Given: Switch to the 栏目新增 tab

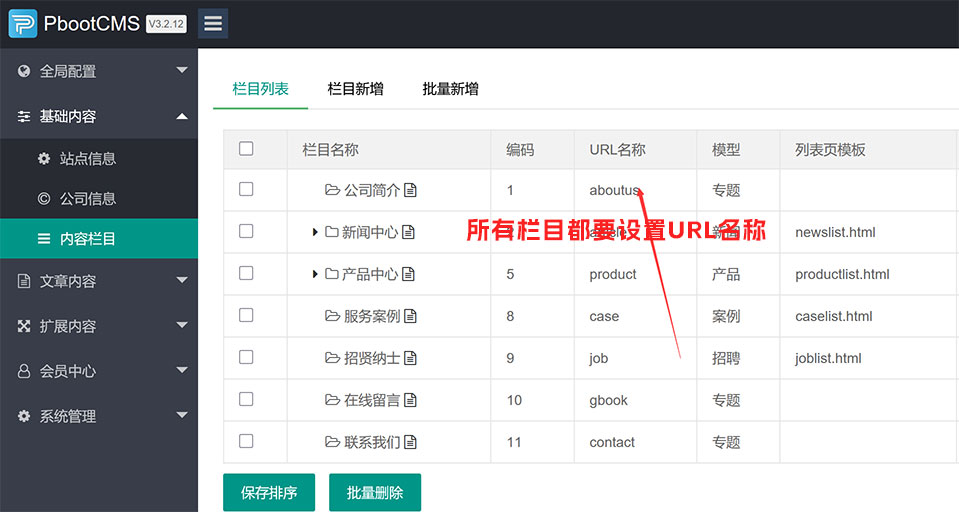Looking at the screenshot, I should [x=355, y=89].
